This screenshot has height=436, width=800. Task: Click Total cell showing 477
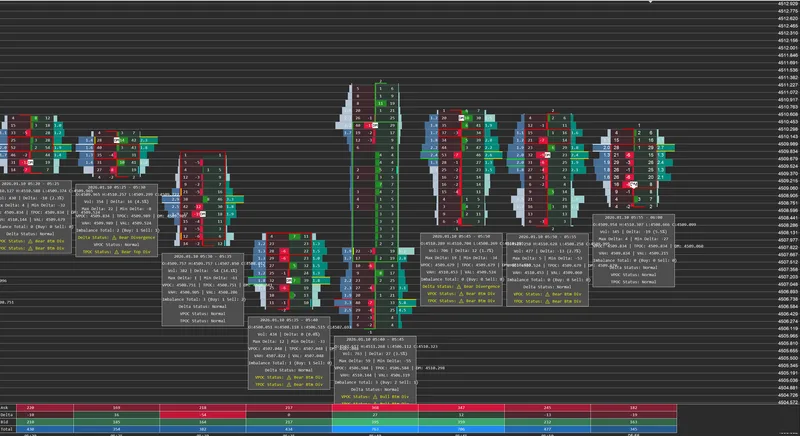pyautogui.click(x=547, y=429)
